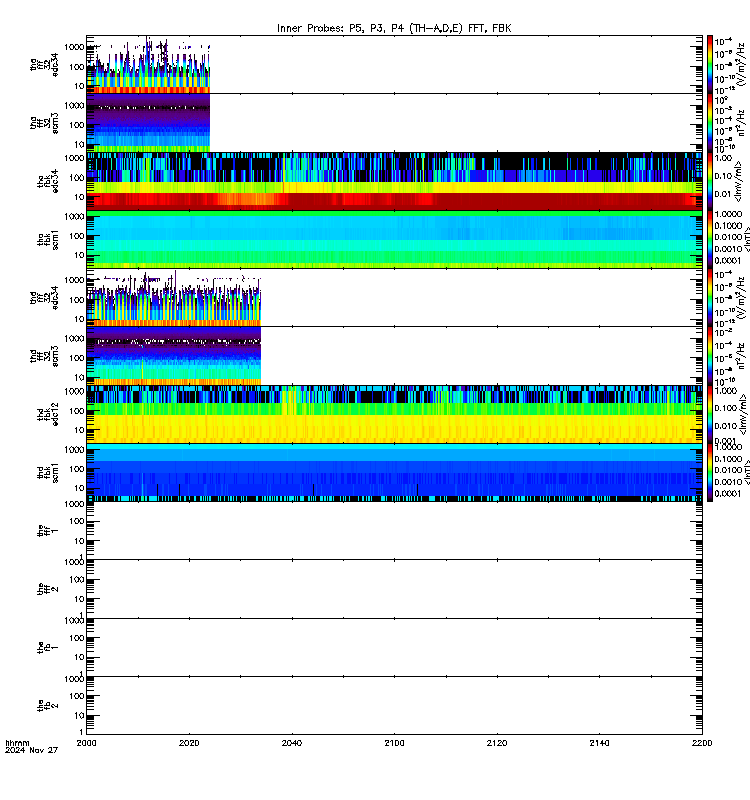Click the tha fff scm3 color bar

pos(710,122)
